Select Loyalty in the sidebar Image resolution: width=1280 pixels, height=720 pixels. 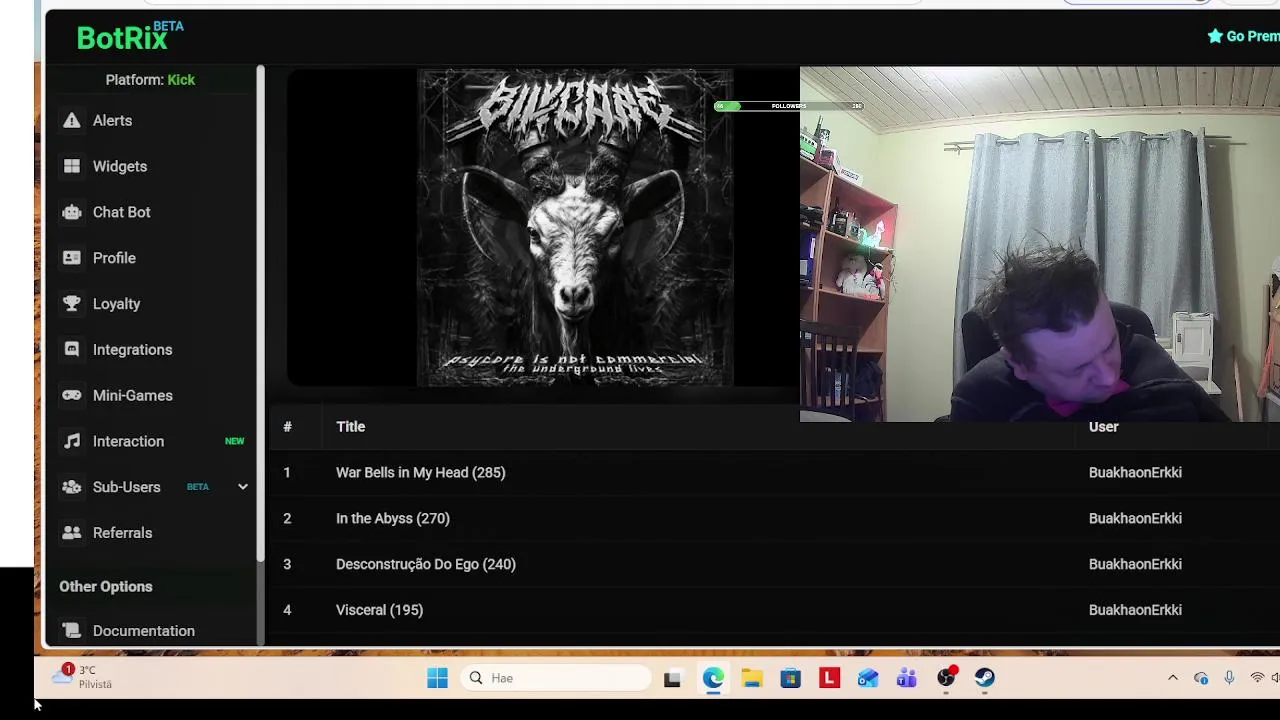[116, 304]
